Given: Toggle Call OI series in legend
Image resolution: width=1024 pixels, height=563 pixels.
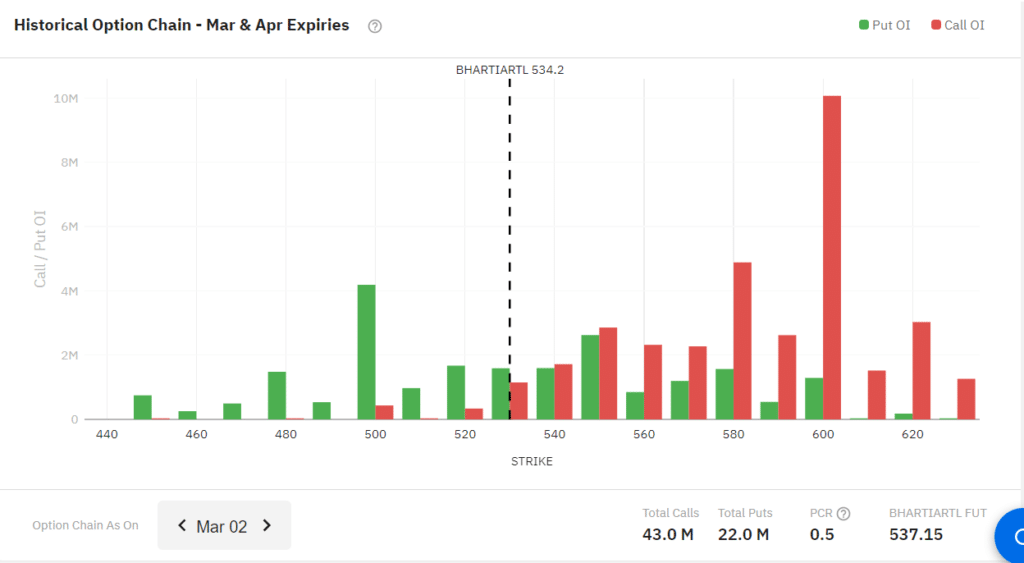Looking at the screenshot, I should tap(958, 25).
